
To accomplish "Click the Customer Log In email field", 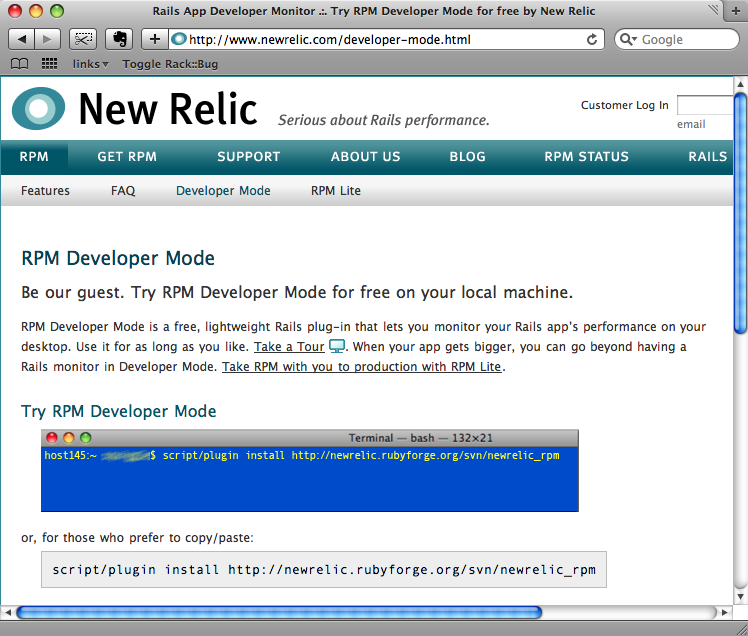I will [x=705, y=105].
